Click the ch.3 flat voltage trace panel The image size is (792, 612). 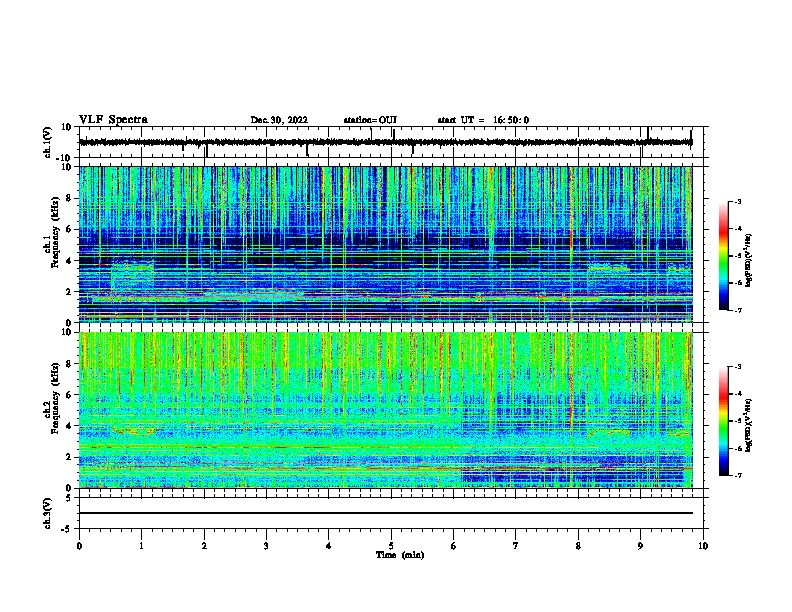(x=391, y=513)
